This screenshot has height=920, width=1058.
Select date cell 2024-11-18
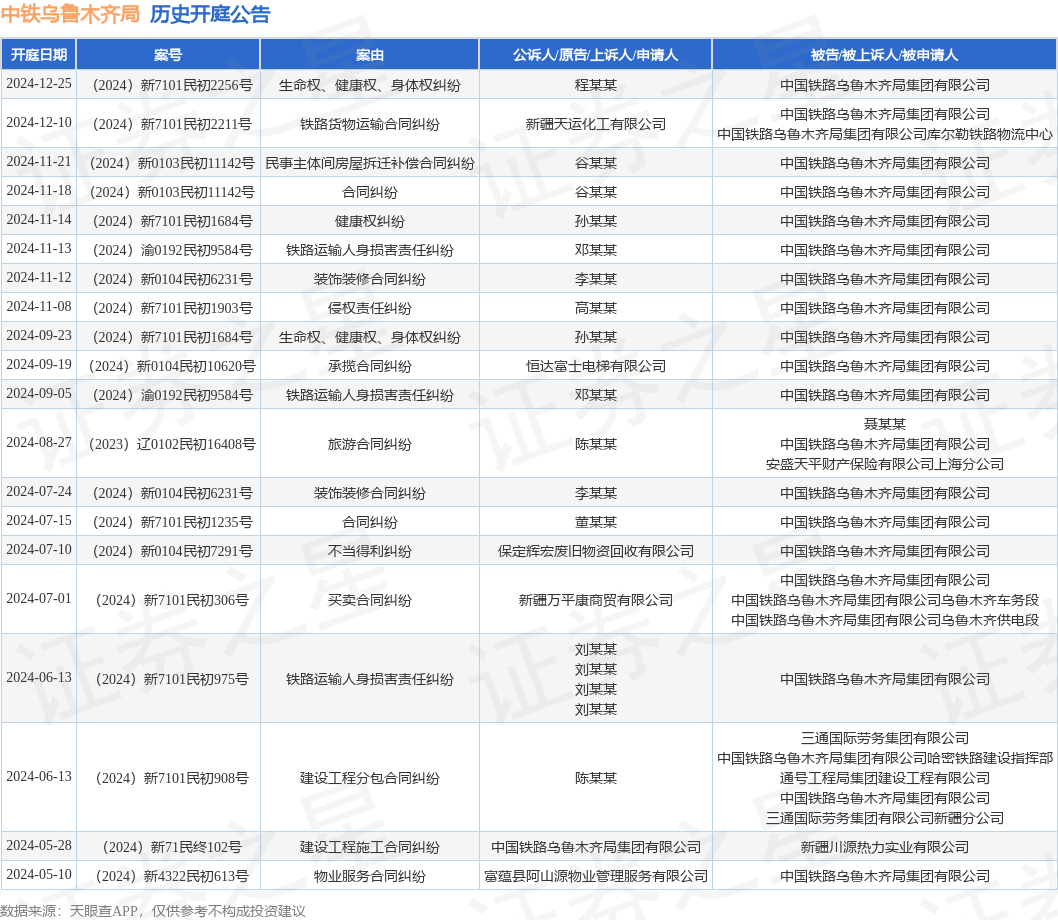(x=38, y=191)
